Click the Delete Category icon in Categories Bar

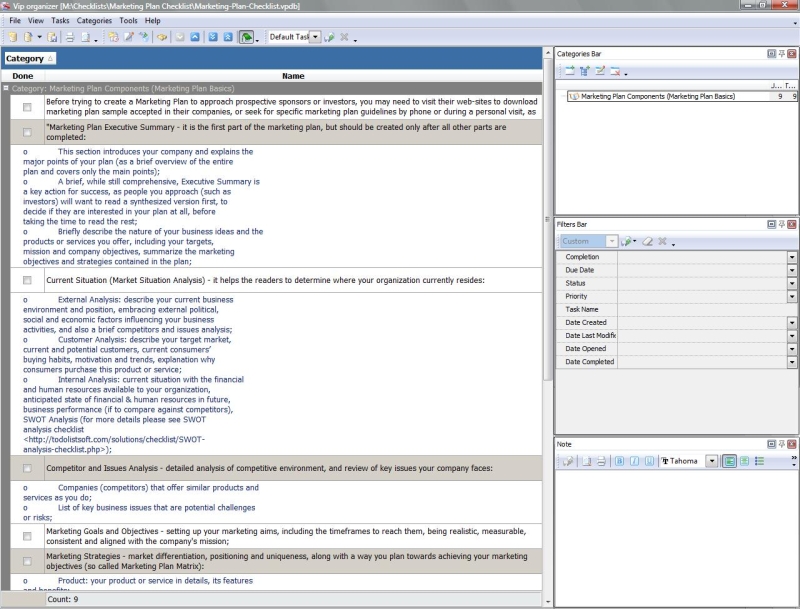[x=615, y=71]
